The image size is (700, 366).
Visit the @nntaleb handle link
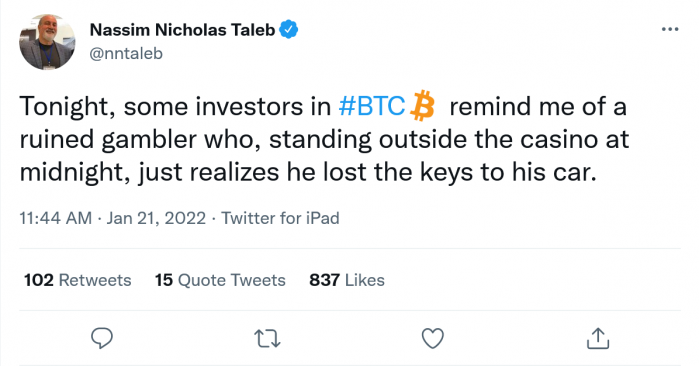(x=126, y=54)
